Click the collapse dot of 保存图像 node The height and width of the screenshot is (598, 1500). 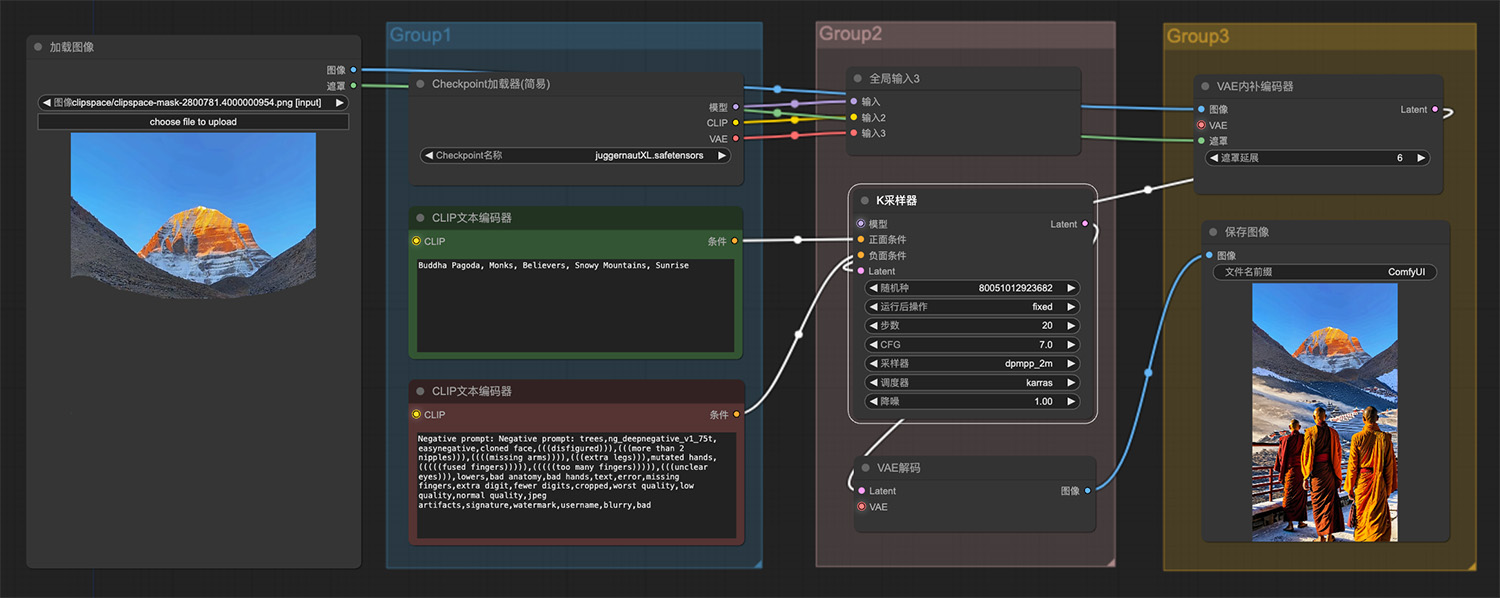click(x=1213, y=232)
